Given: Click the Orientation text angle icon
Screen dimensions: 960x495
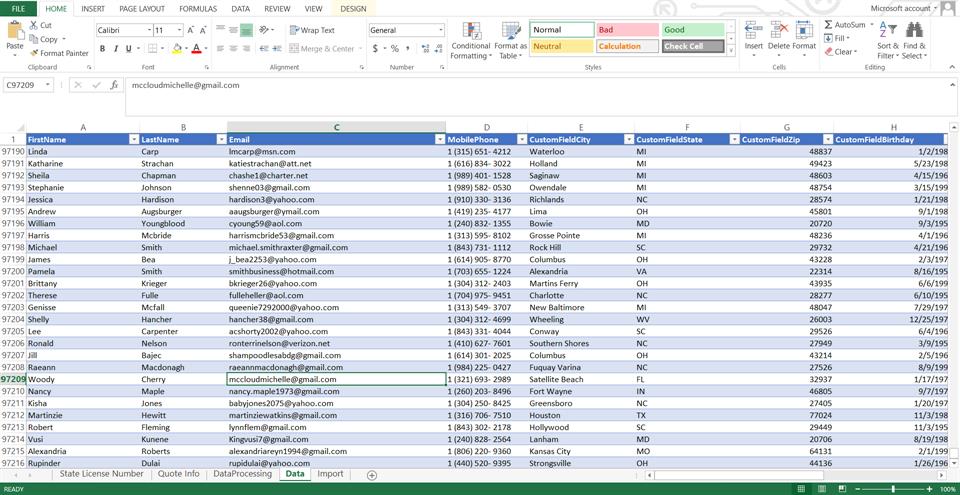Looking at the screenshot, I should pyautogui.click(x=264, y=30).
